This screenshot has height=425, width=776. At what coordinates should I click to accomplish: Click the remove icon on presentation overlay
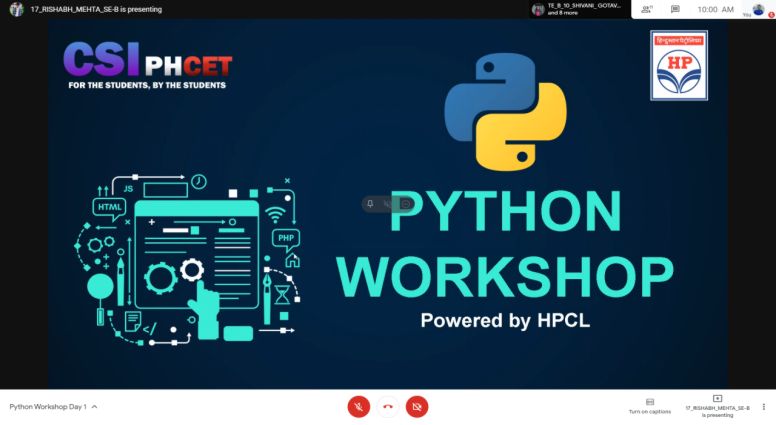(x=405, y=204)
